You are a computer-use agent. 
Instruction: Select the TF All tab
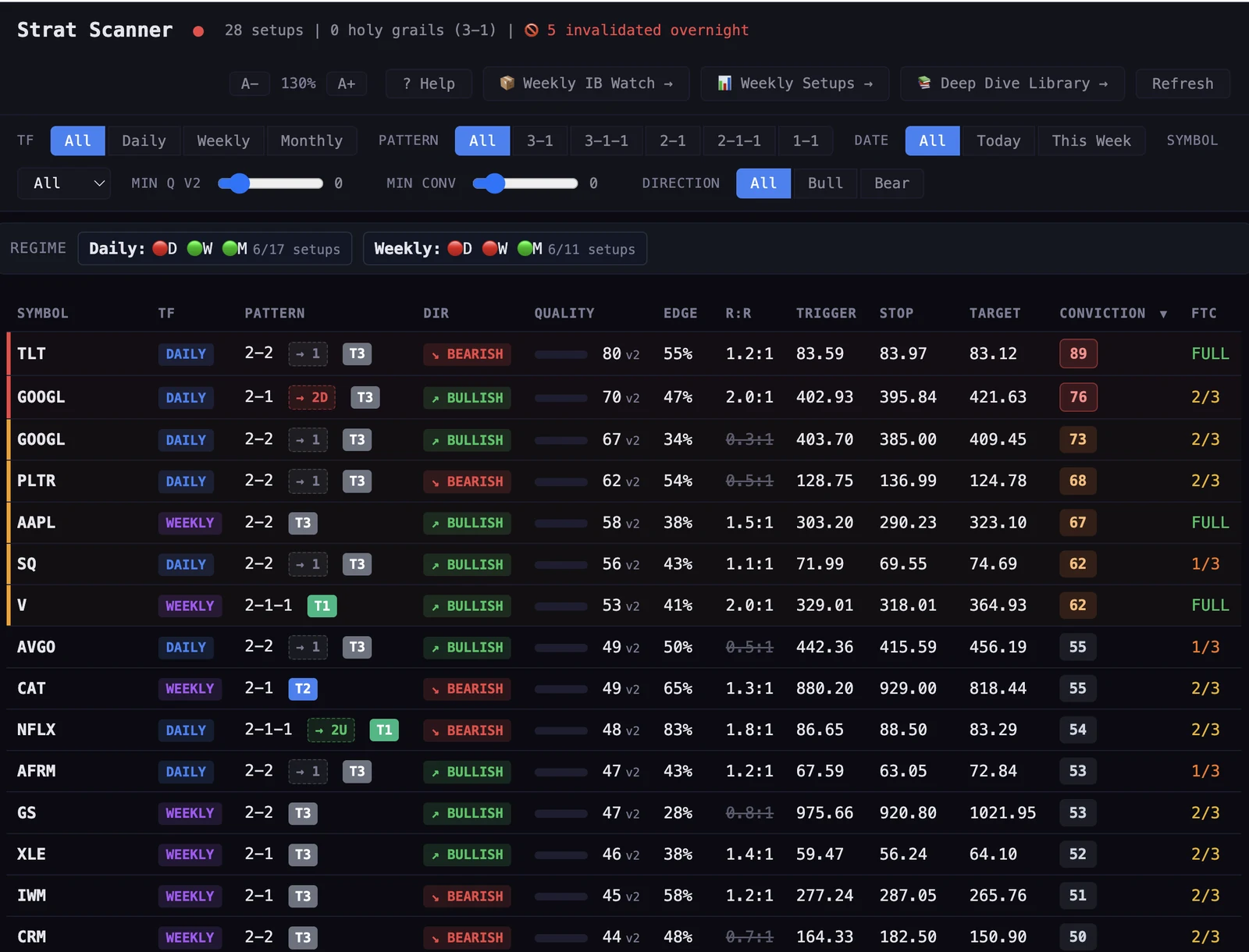tap(77, 140)
